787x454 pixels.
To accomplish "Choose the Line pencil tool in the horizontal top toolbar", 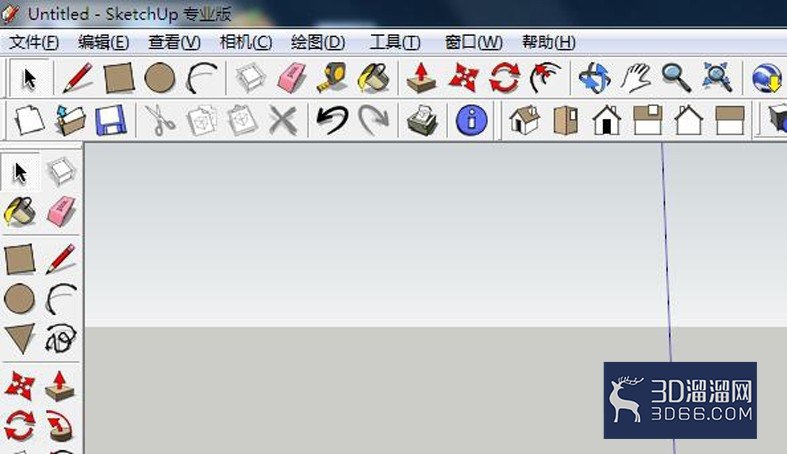I will point(77,78).
